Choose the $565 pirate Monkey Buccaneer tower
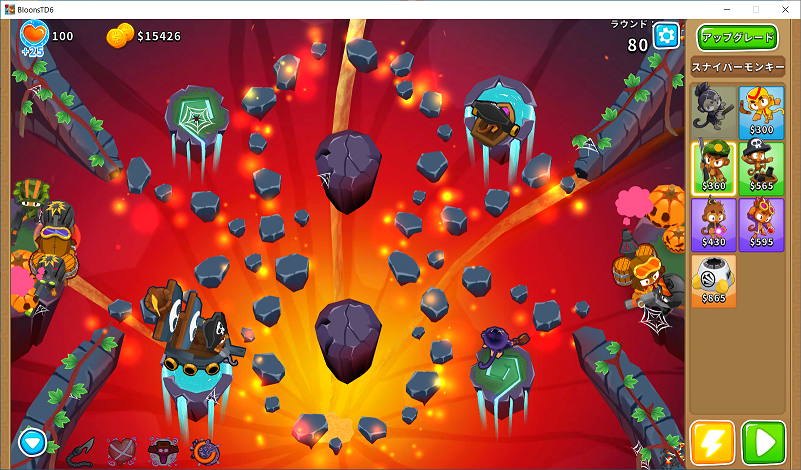The width and height of the screenshot is (801, 470). coord(761,166)
